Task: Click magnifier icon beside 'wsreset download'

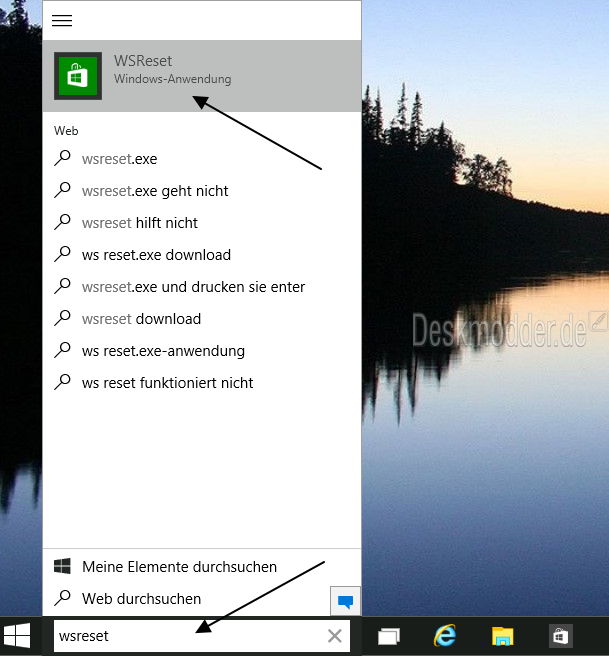Action: tap(62, 318)
